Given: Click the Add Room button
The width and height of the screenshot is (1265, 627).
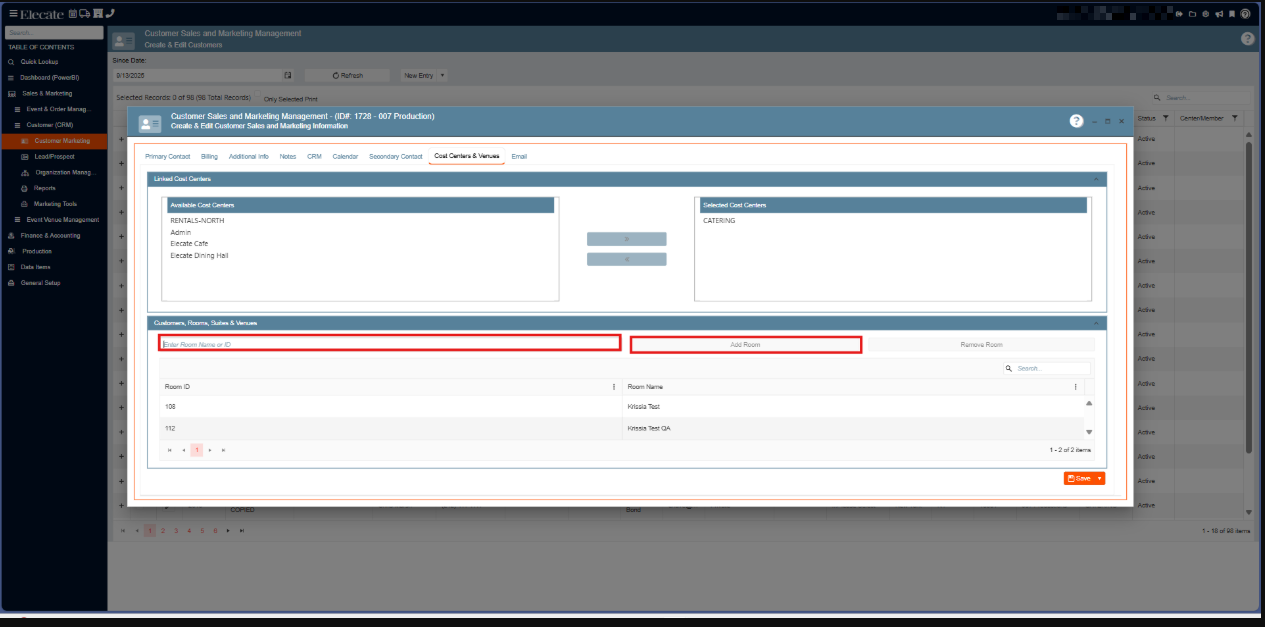Looking at the screenshot, I should tap(745, 345).
